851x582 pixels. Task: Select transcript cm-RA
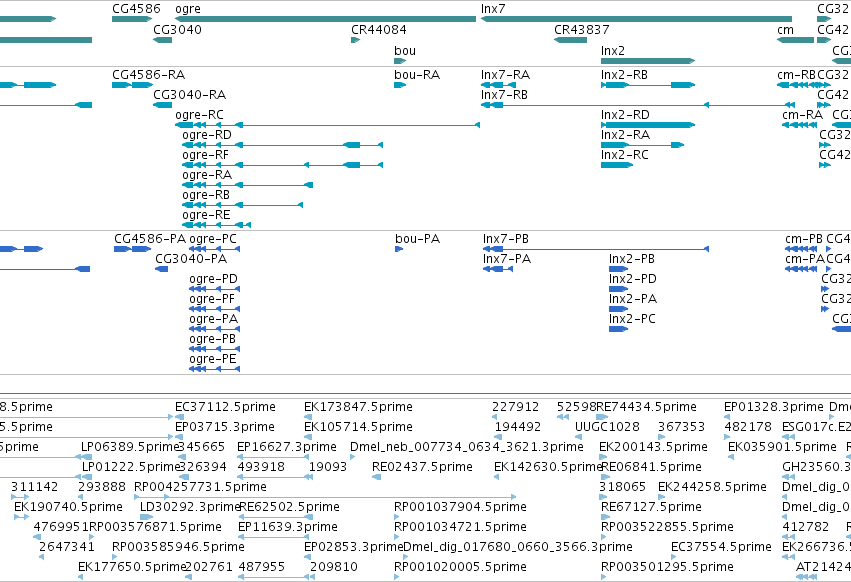pos(800,125)
